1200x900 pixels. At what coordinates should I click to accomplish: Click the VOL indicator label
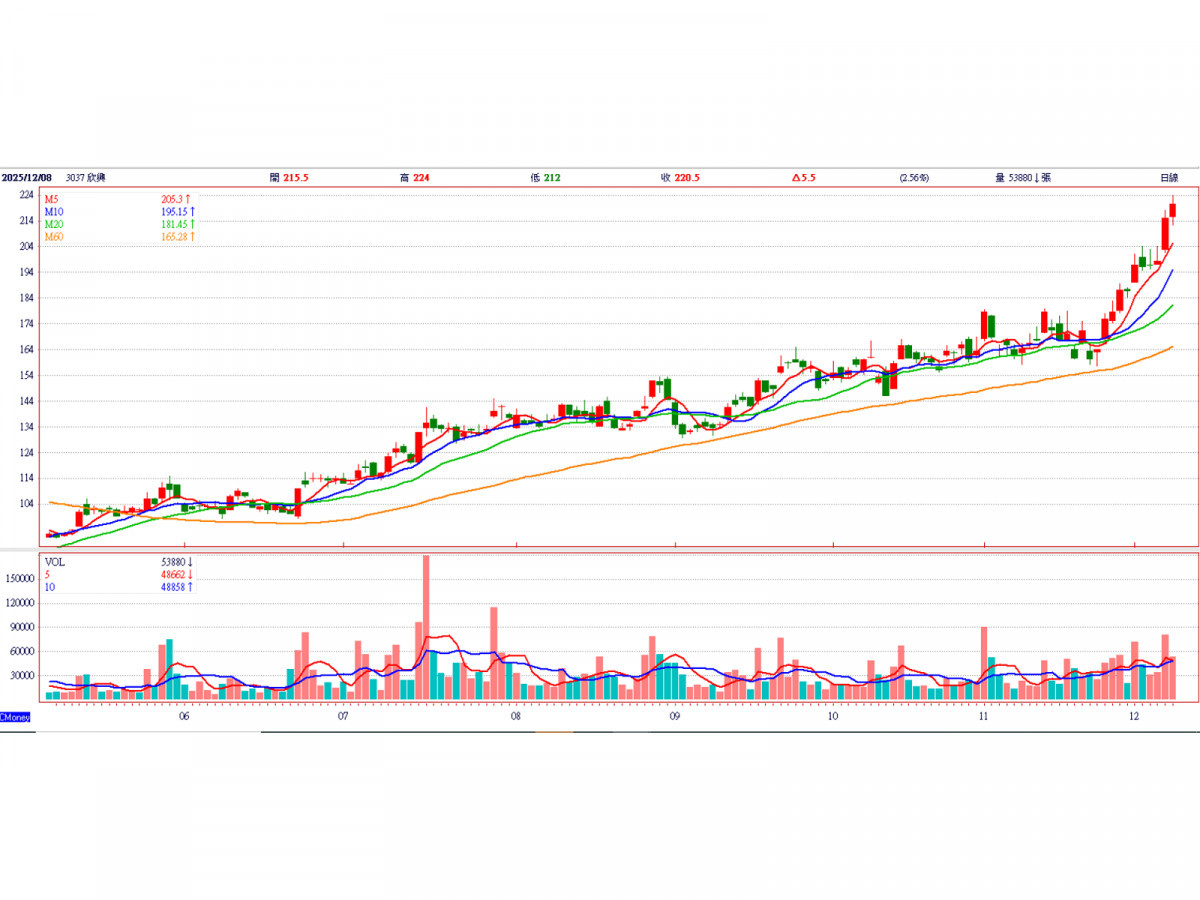54,562
